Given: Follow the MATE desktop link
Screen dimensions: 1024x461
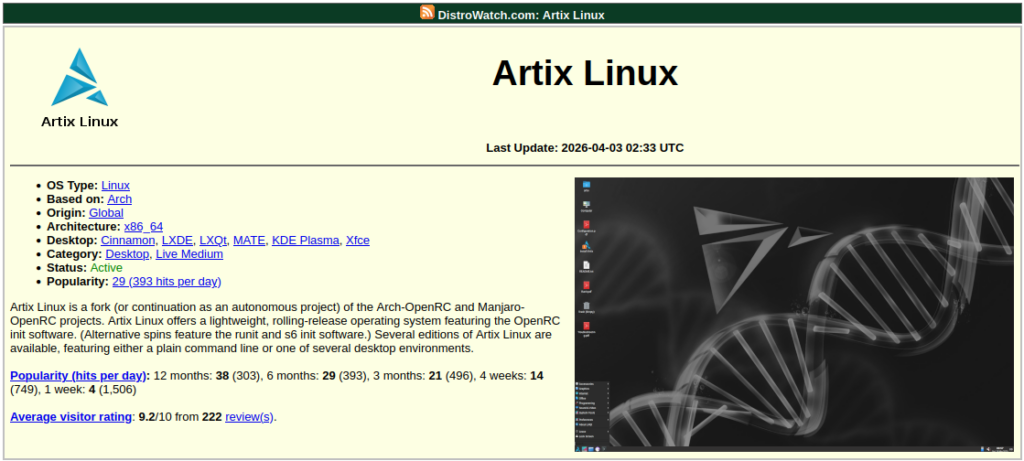Looking at the screenshot, I should [x=249, y=240].
